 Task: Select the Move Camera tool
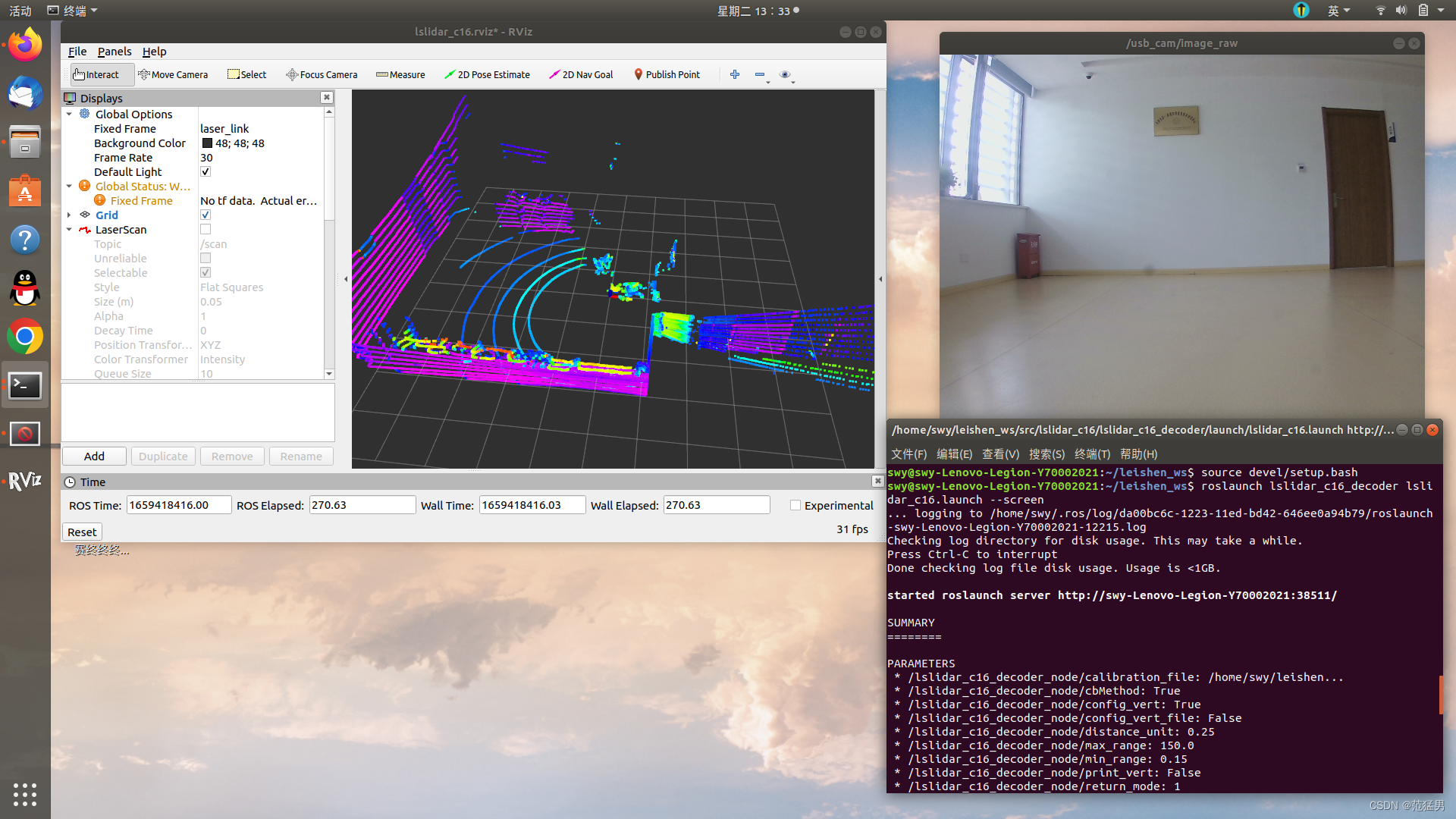pos(173,74)
